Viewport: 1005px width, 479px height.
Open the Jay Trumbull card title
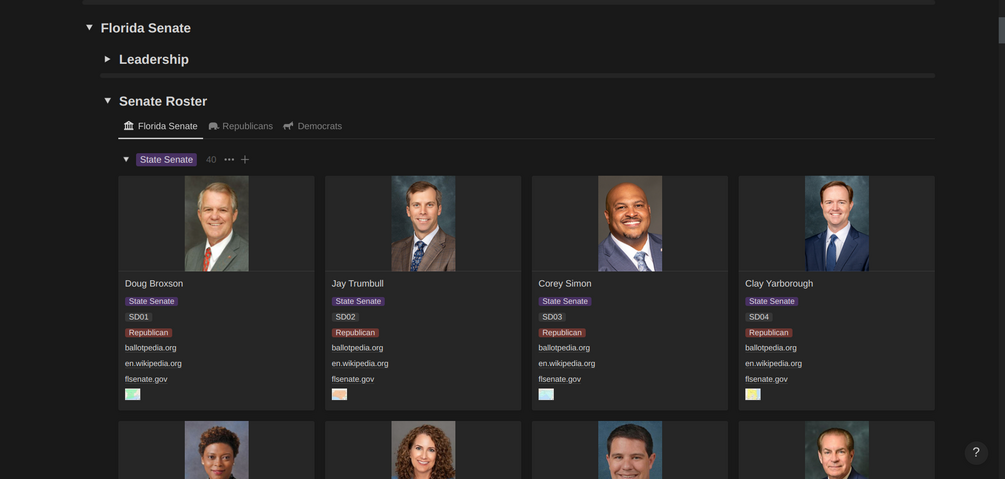pos(358,283)
